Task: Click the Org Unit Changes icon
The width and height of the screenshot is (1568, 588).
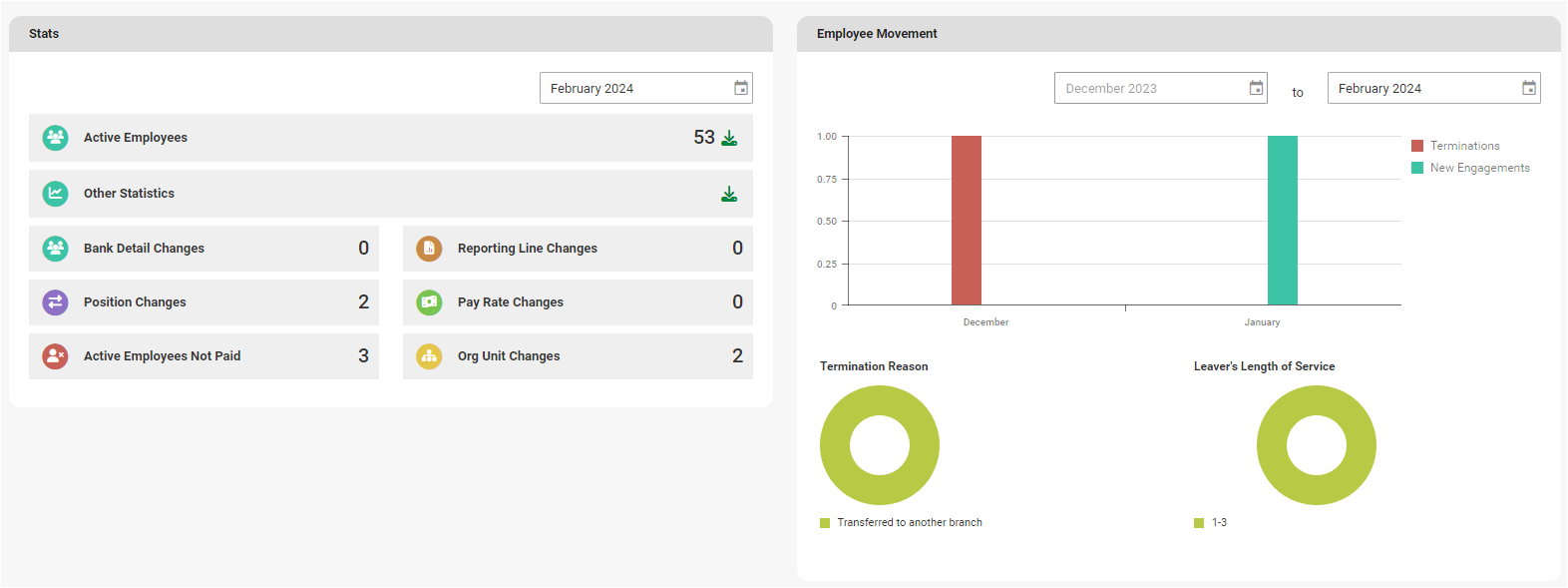Action: point(429,356)
